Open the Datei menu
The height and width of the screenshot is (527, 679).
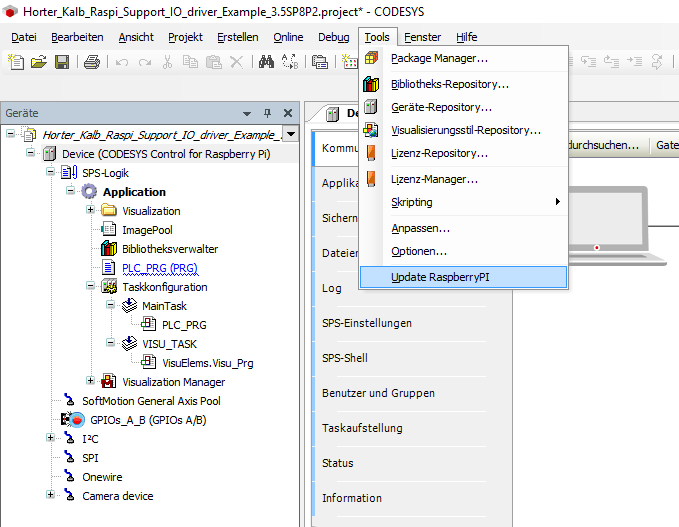pos(24,37)
